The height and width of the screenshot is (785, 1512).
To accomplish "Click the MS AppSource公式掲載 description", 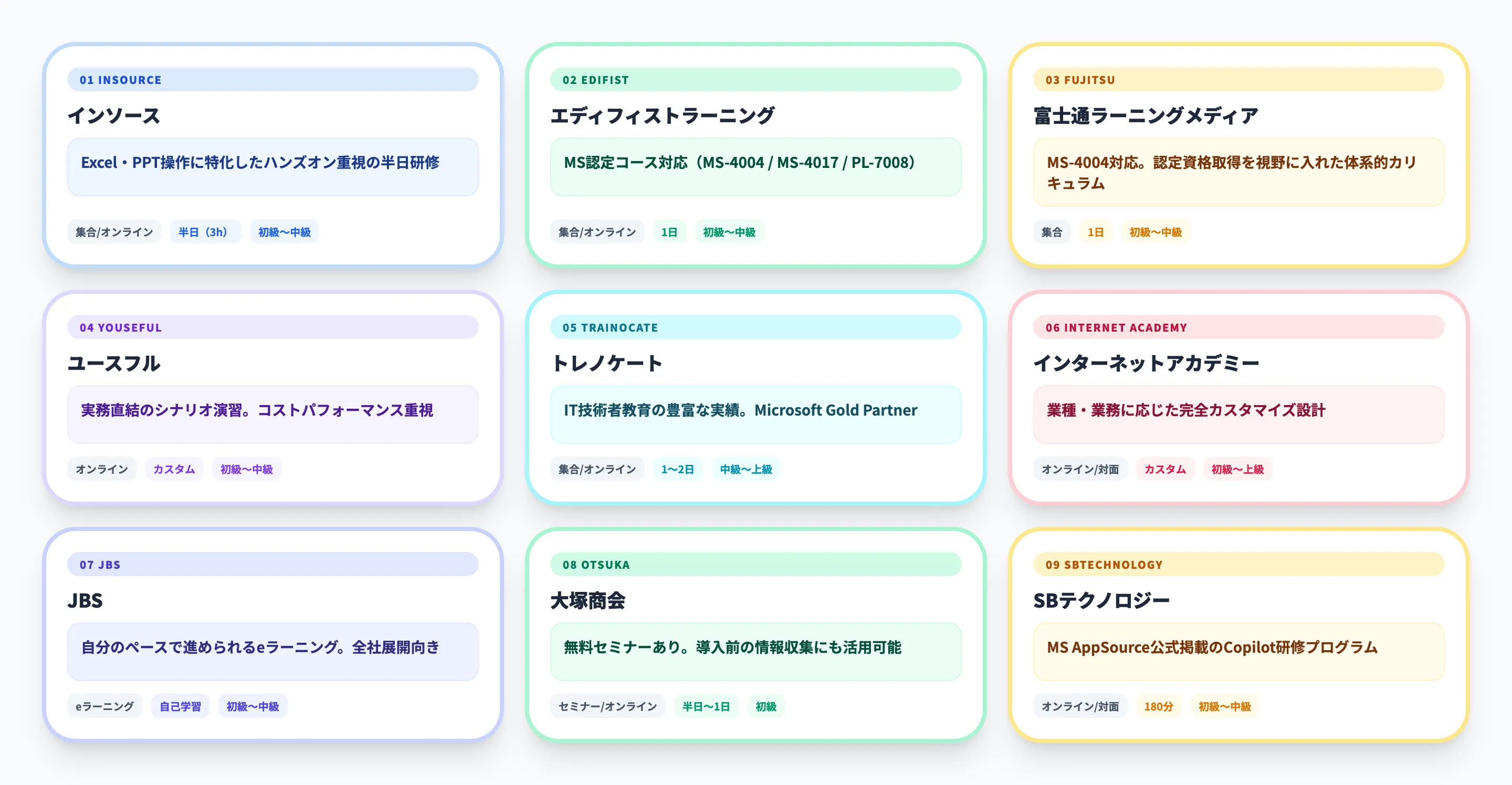I will point(1238,652).
